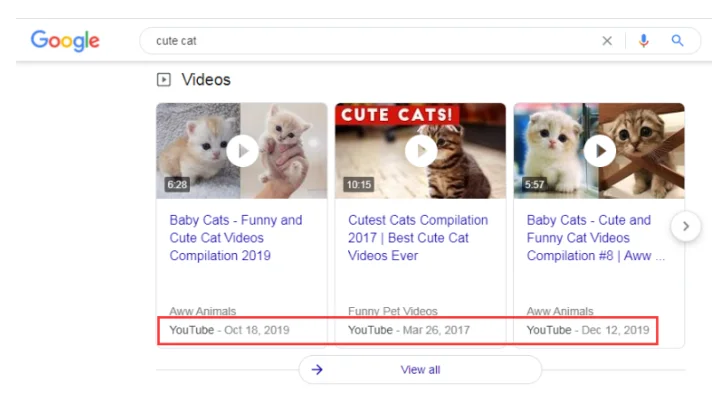
Task: Open Baby Cats Compilation #8 title link
Action: 590,238
